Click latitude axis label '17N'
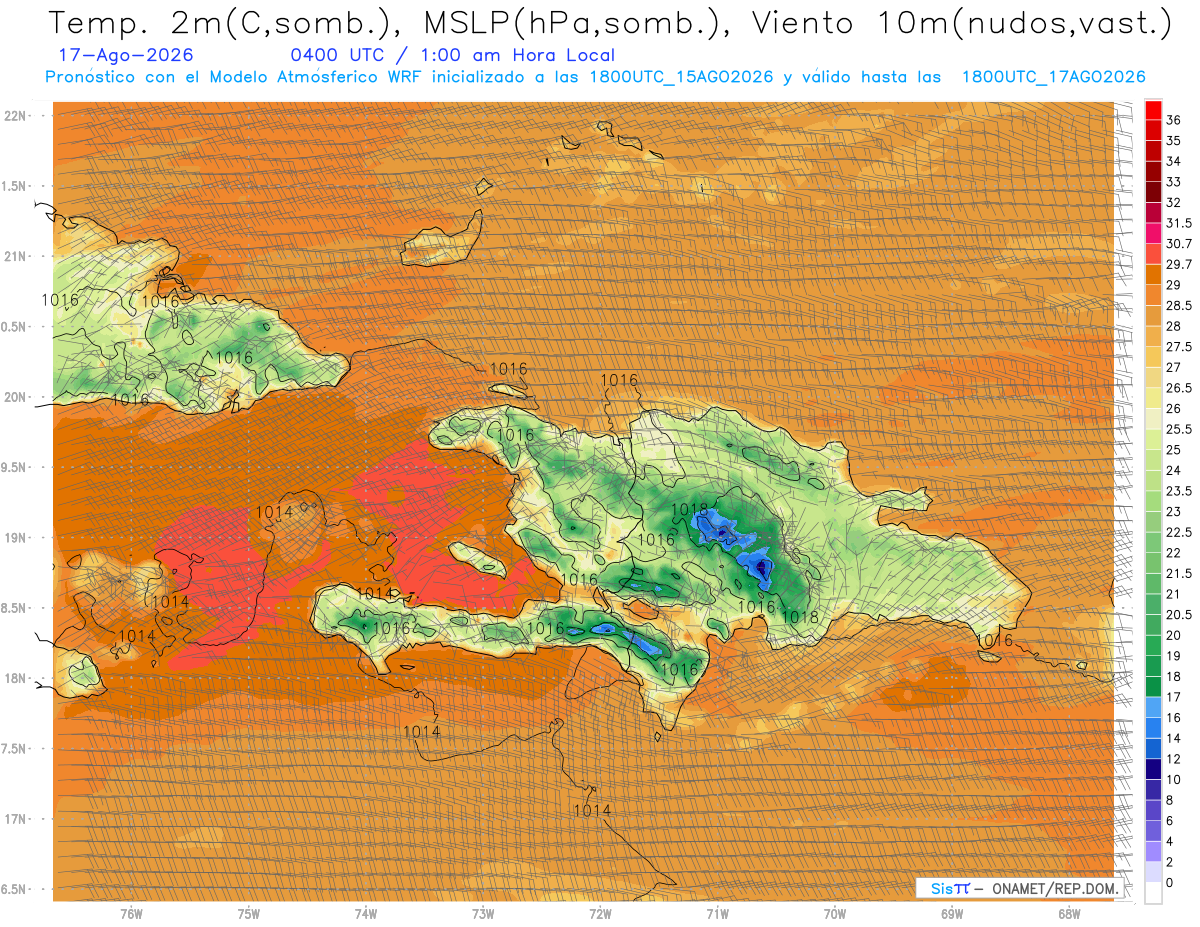Screen dimensions: 1200x927 [17, 819]
